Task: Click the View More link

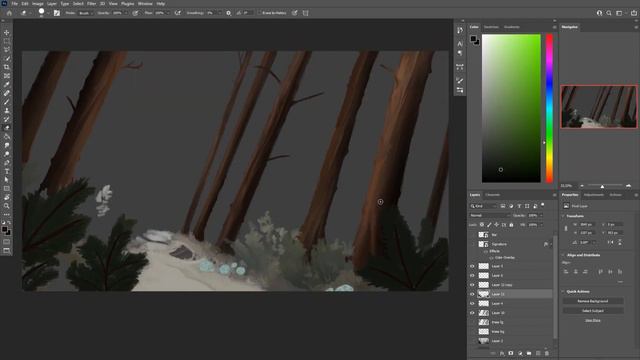Action: [x=593, y=321]
